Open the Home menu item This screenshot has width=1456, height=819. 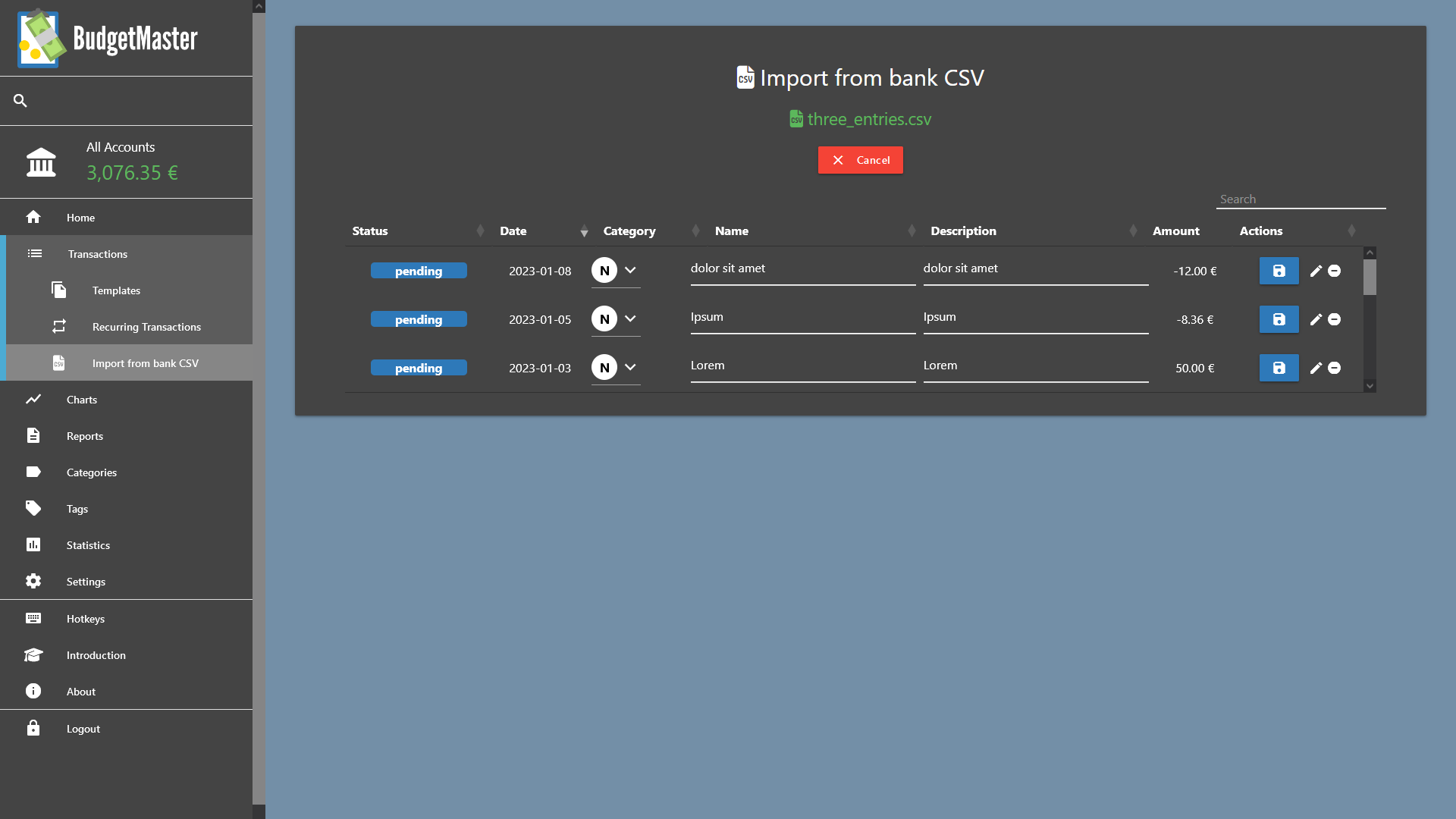point(126,217)
